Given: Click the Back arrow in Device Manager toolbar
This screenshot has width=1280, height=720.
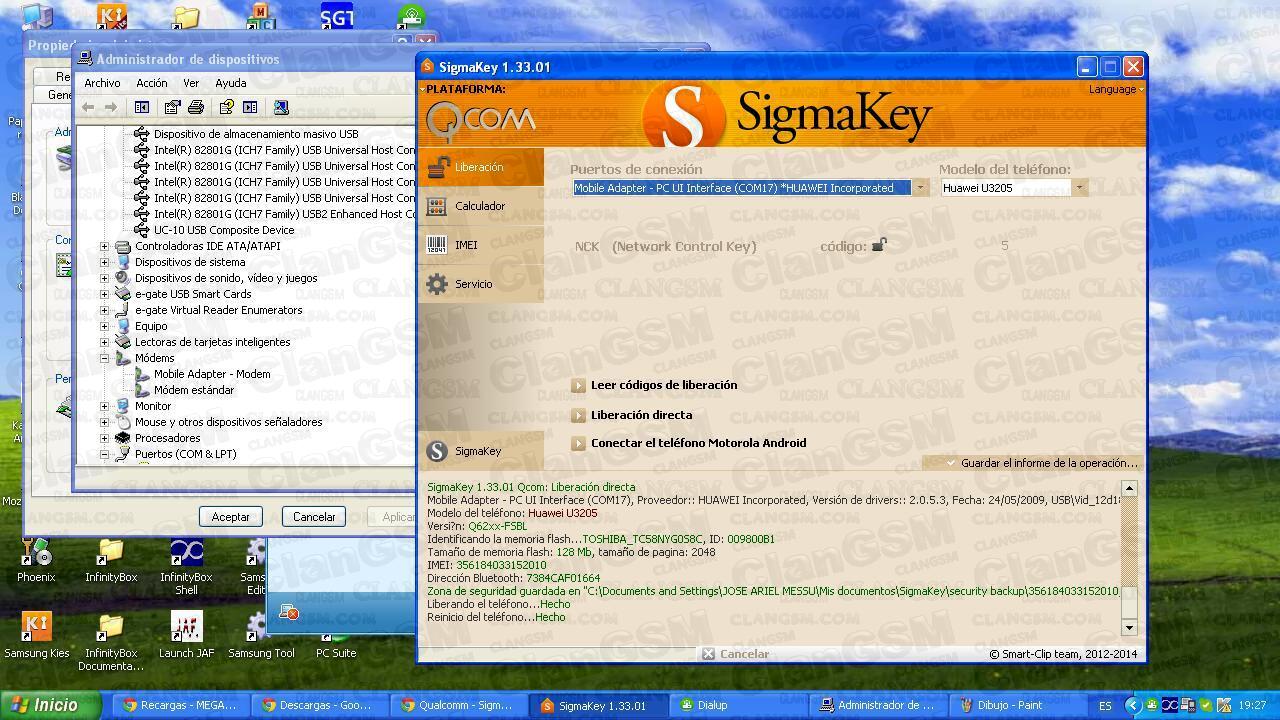Looking at the screenshot, I should 88,107.
